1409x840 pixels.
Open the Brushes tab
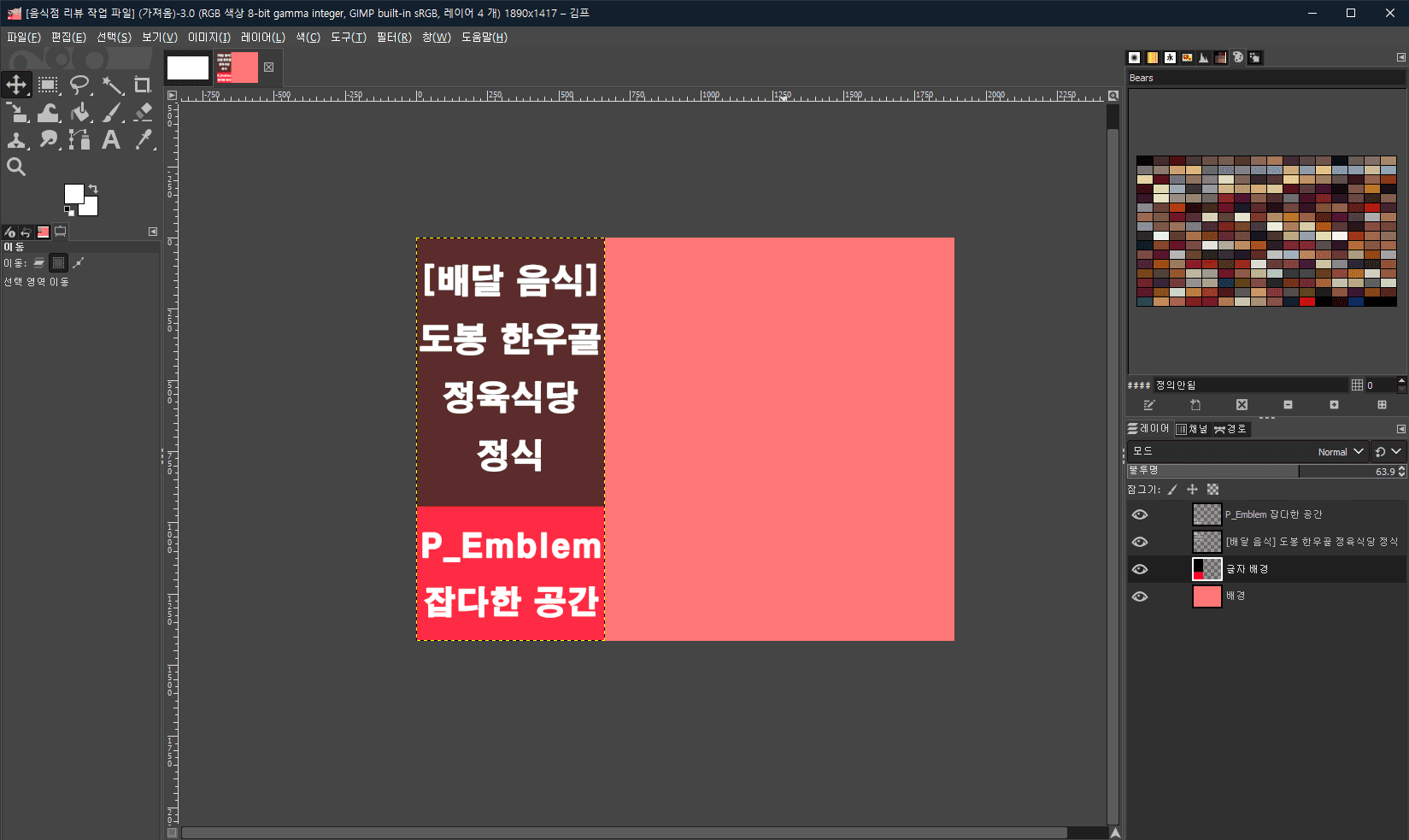coord(1134,57)
